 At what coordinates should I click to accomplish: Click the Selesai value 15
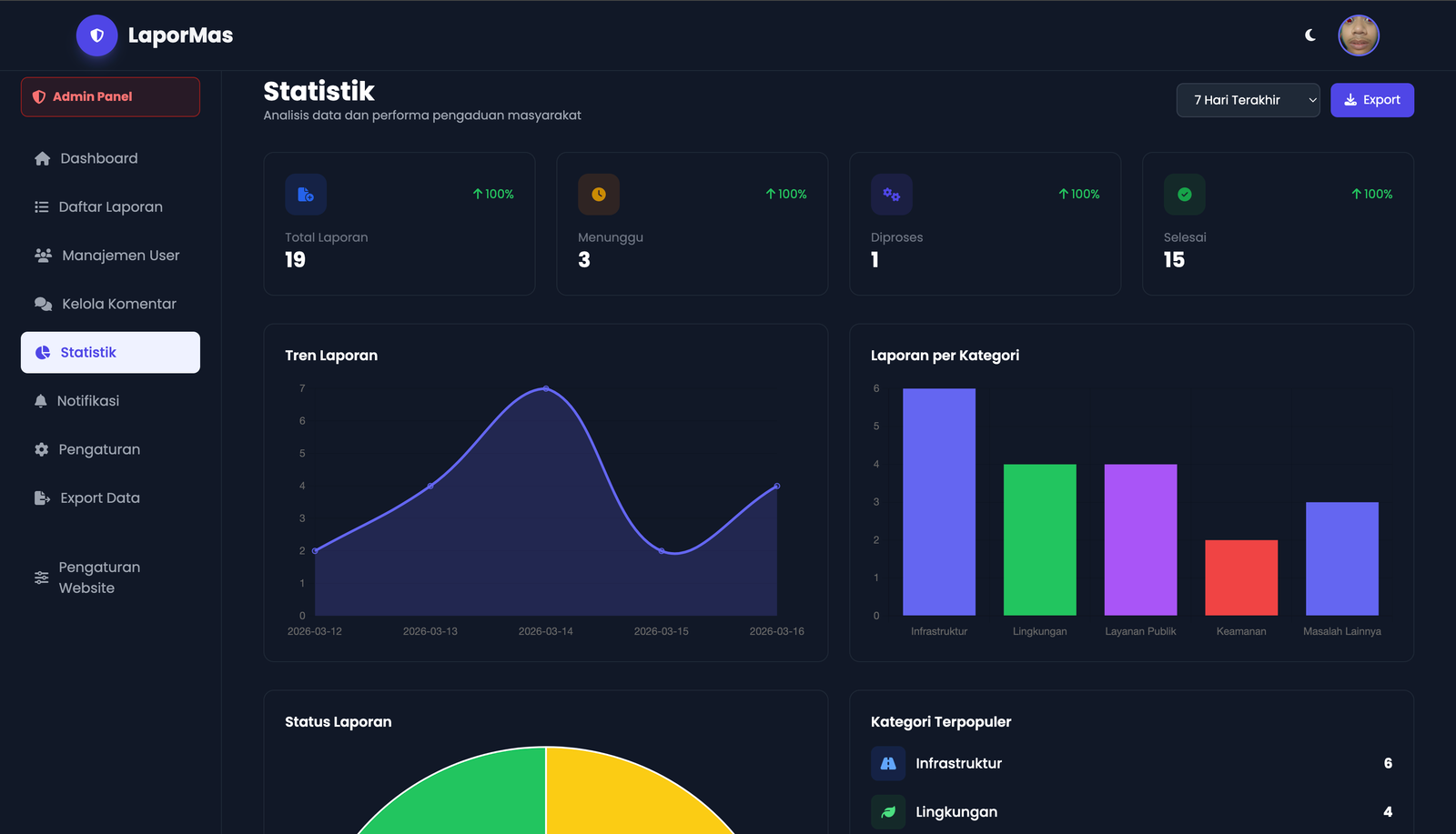[x=1174, y=260]
